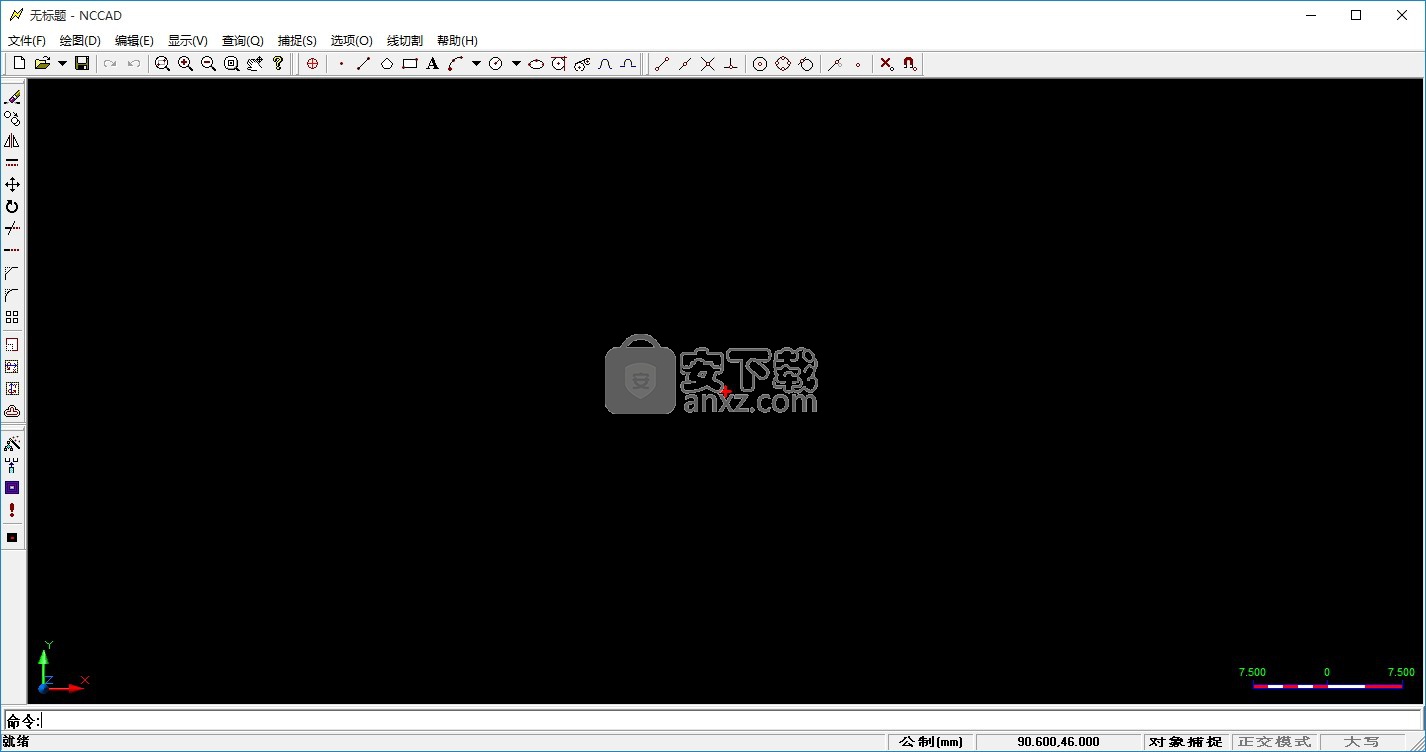
Task: Toggle midpoint snap icon
Action: (685, 64)
